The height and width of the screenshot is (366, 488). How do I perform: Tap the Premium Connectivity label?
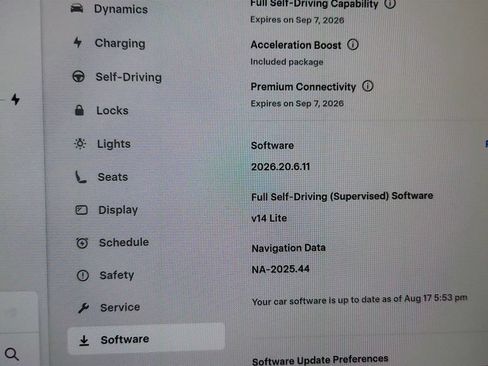pos(303,87)
